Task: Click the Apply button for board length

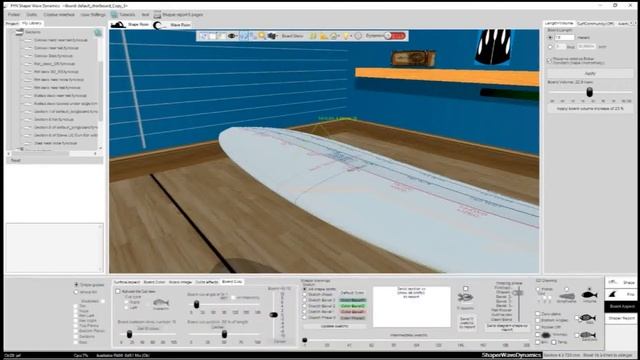Action: click(x=590, y=73)
